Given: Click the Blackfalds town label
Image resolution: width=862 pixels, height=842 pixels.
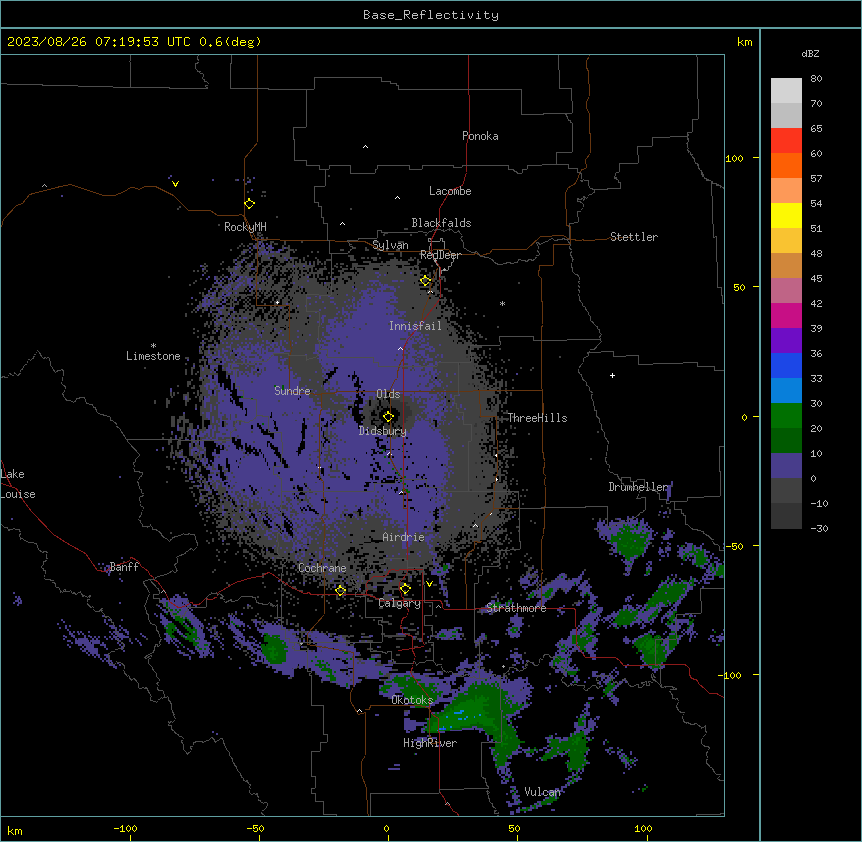Looking at the screenshot, I should pyautogui.click(x=441, y=223).
